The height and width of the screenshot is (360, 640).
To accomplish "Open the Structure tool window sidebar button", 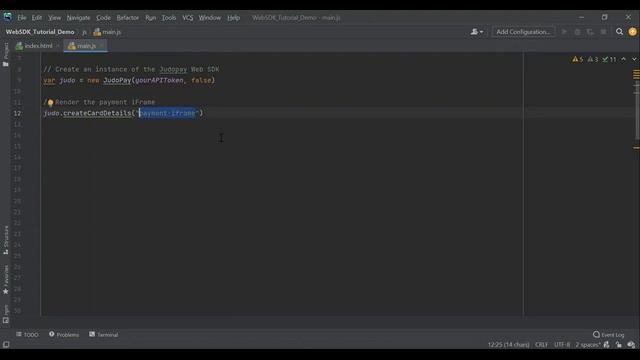I will (x=6, y=240).
